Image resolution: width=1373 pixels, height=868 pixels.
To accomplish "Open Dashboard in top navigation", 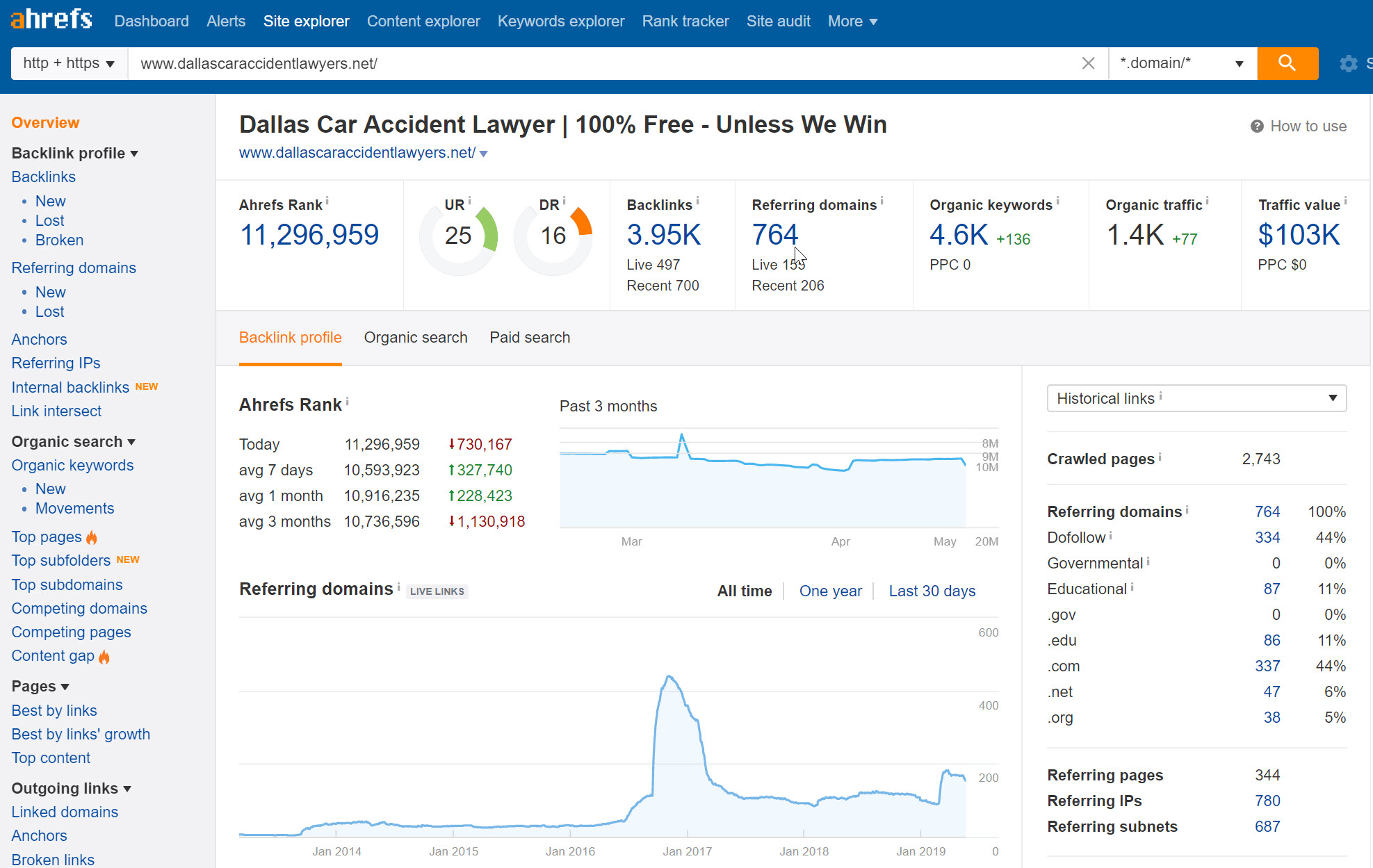I will (152, 22).
